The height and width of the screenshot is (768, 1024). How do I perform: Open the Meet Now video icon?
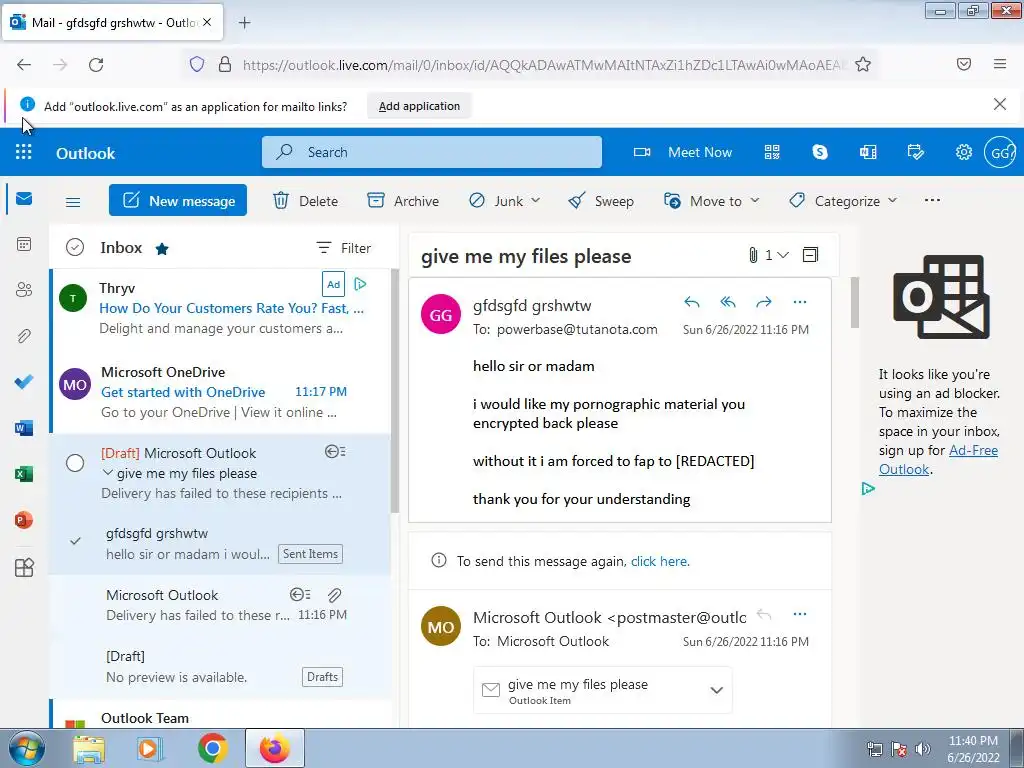(x=641, y=152)
